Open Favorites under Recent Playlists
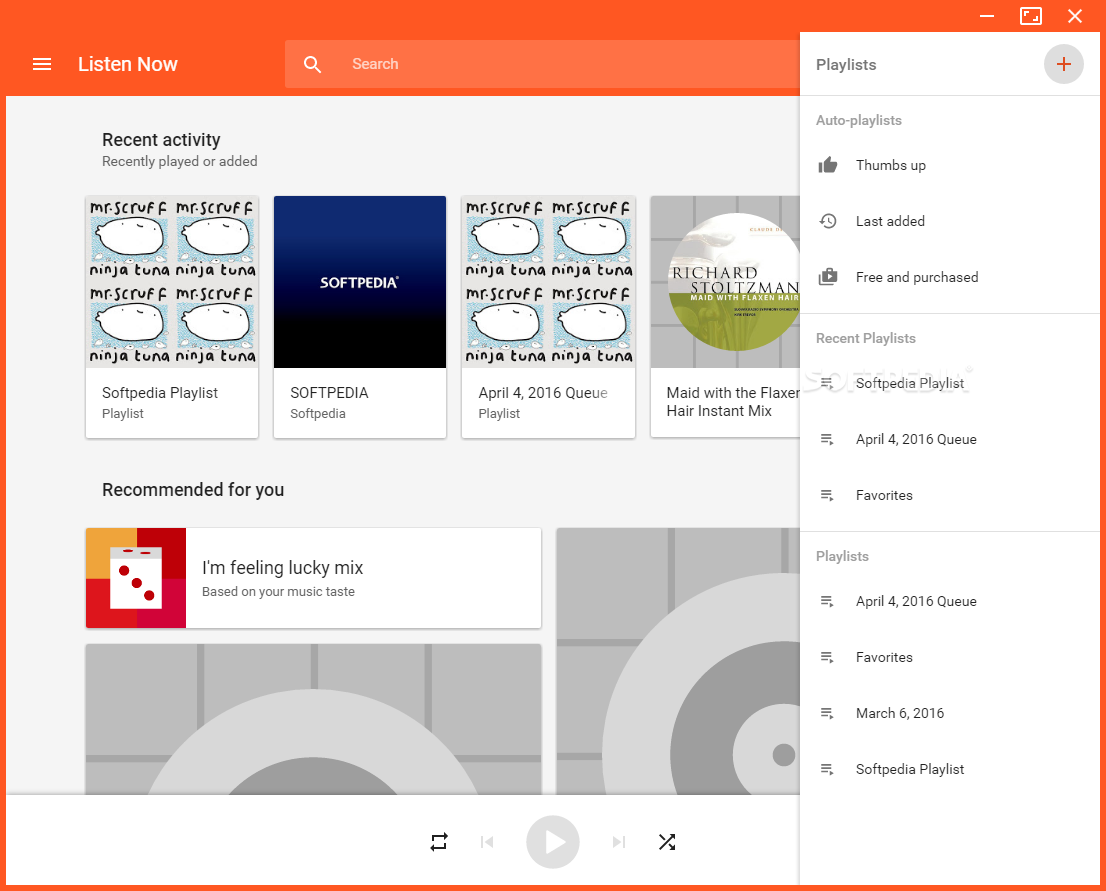Viewport: 1106px width, 891px height. (x=950, y=495)
